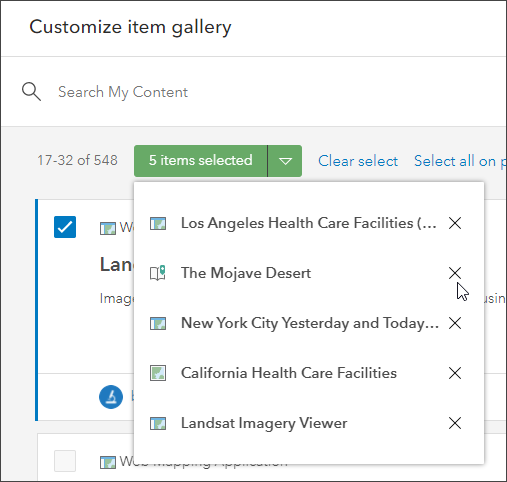Select California Health Care Facilities entry text
This screenshot has height=482, width=507.
(x=289, y=373)
